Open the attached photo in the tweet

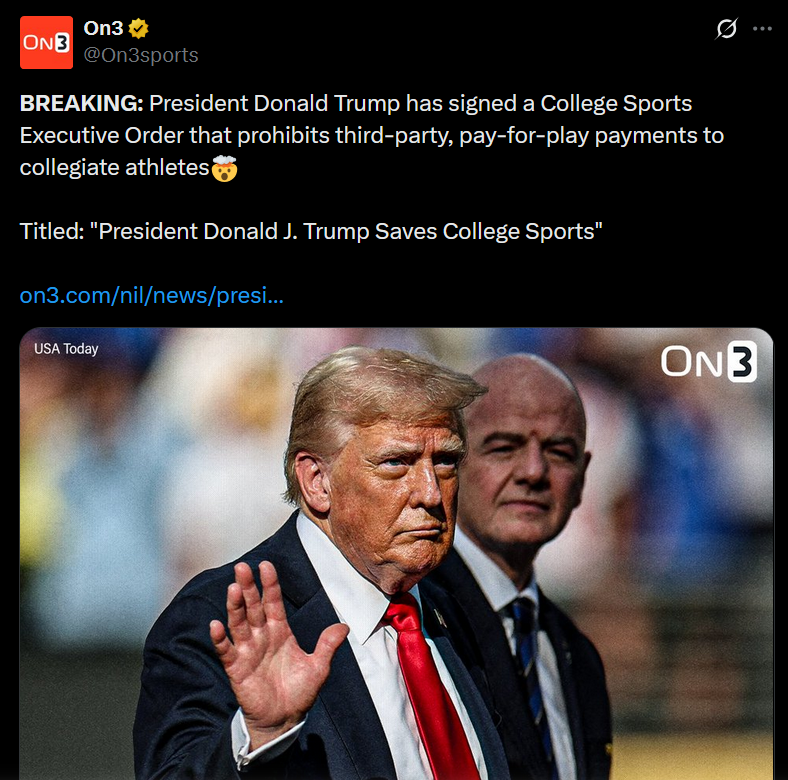[x=396, y=554]
